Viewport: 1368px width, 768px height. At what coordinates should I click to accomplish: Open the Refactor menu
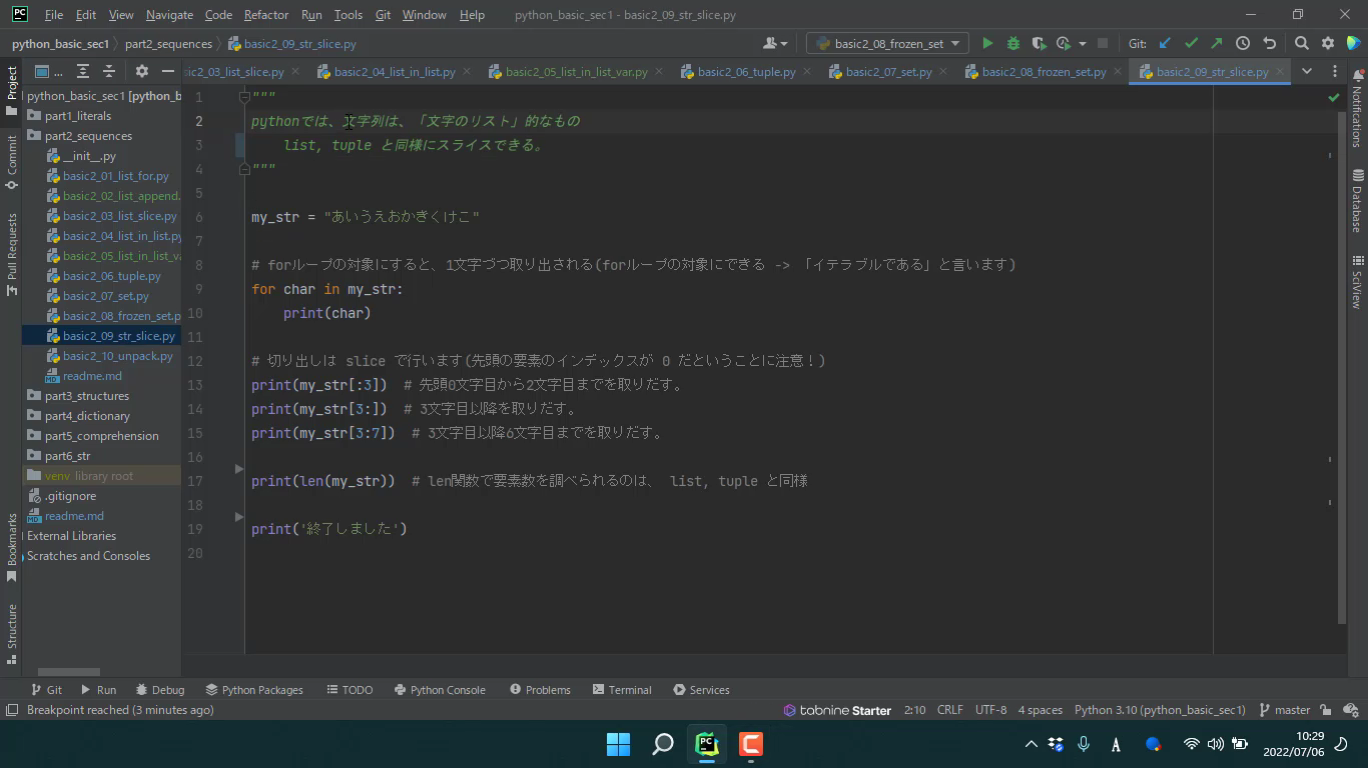click(x=266, y=15)
